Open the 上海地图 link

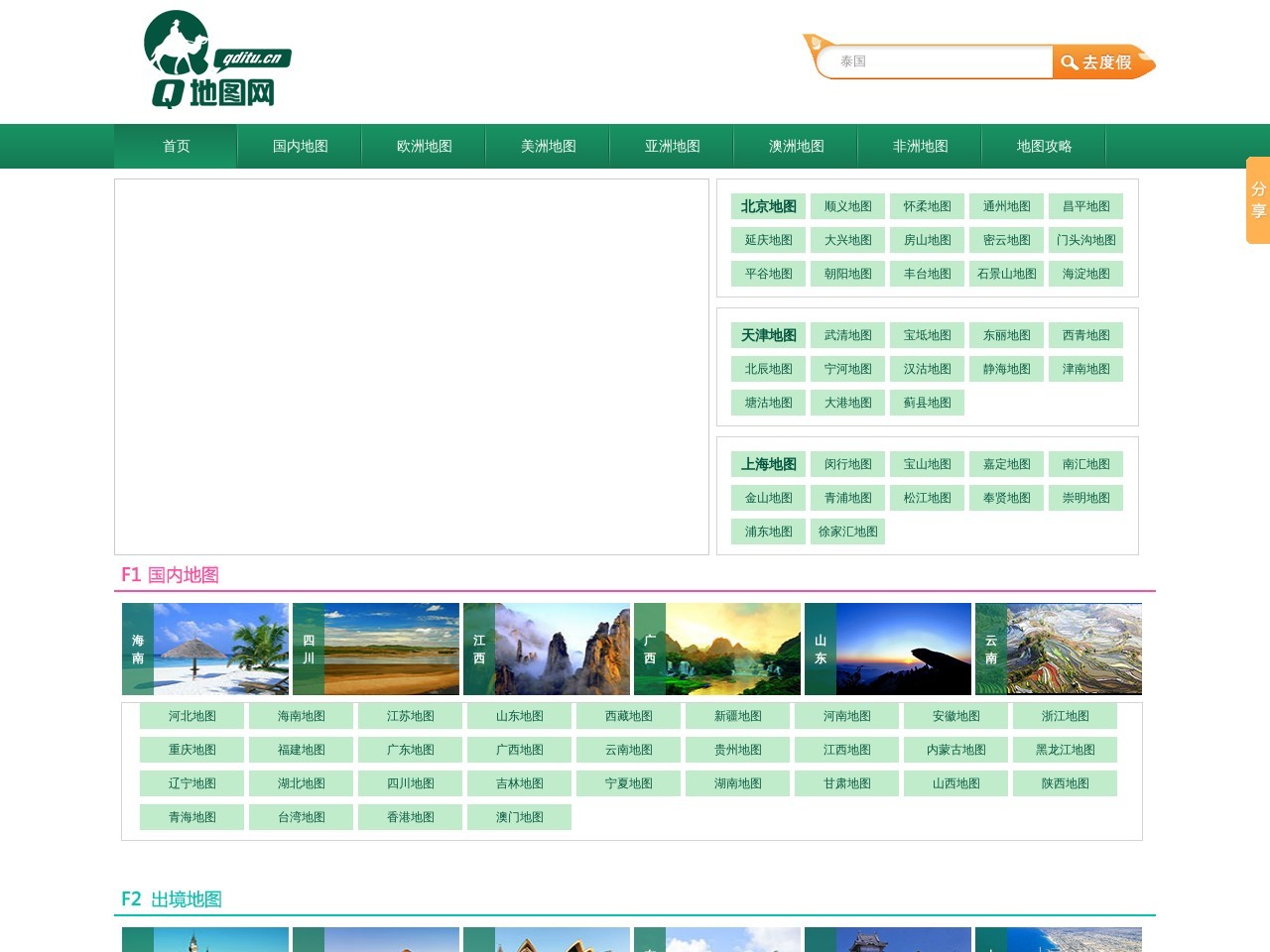tap(768, 464)
